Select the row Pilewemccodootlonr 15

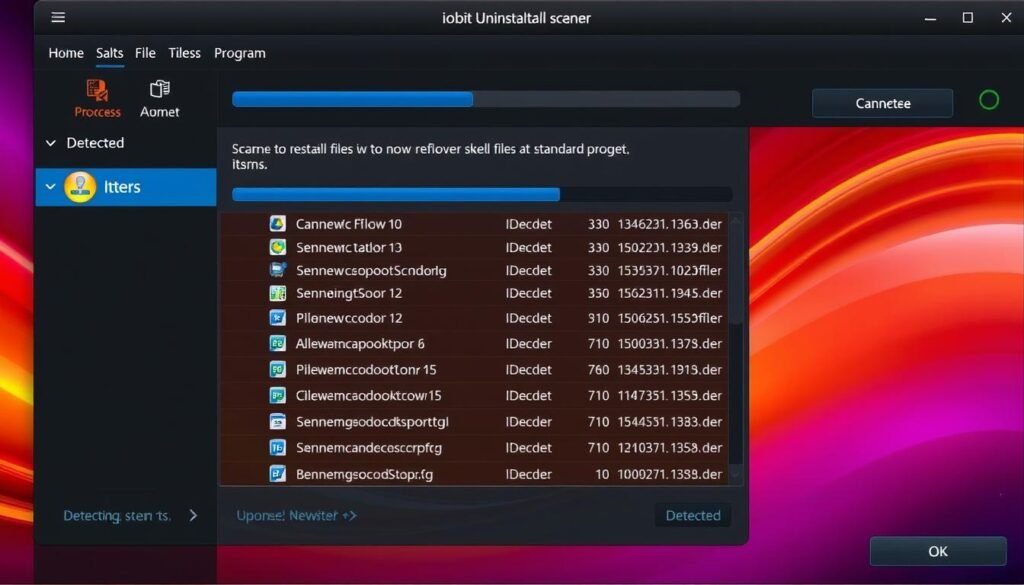[x=474, y=370]
